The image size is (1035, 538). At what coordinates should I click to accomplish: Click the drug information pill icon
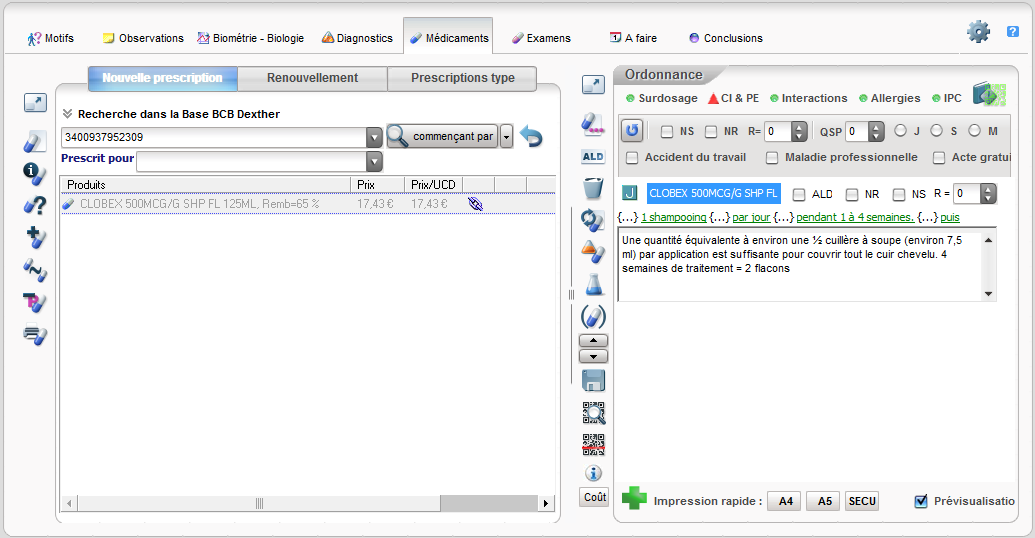(x=35, y=174)
